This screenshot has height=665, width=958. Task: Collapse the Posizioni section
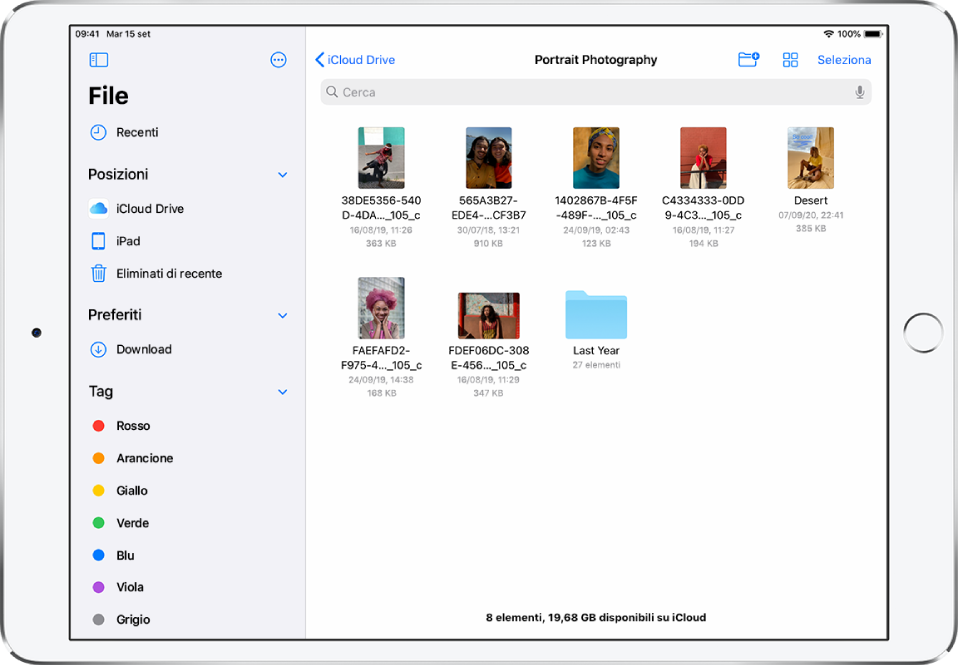pyautogui.click(x=282, y=175)
